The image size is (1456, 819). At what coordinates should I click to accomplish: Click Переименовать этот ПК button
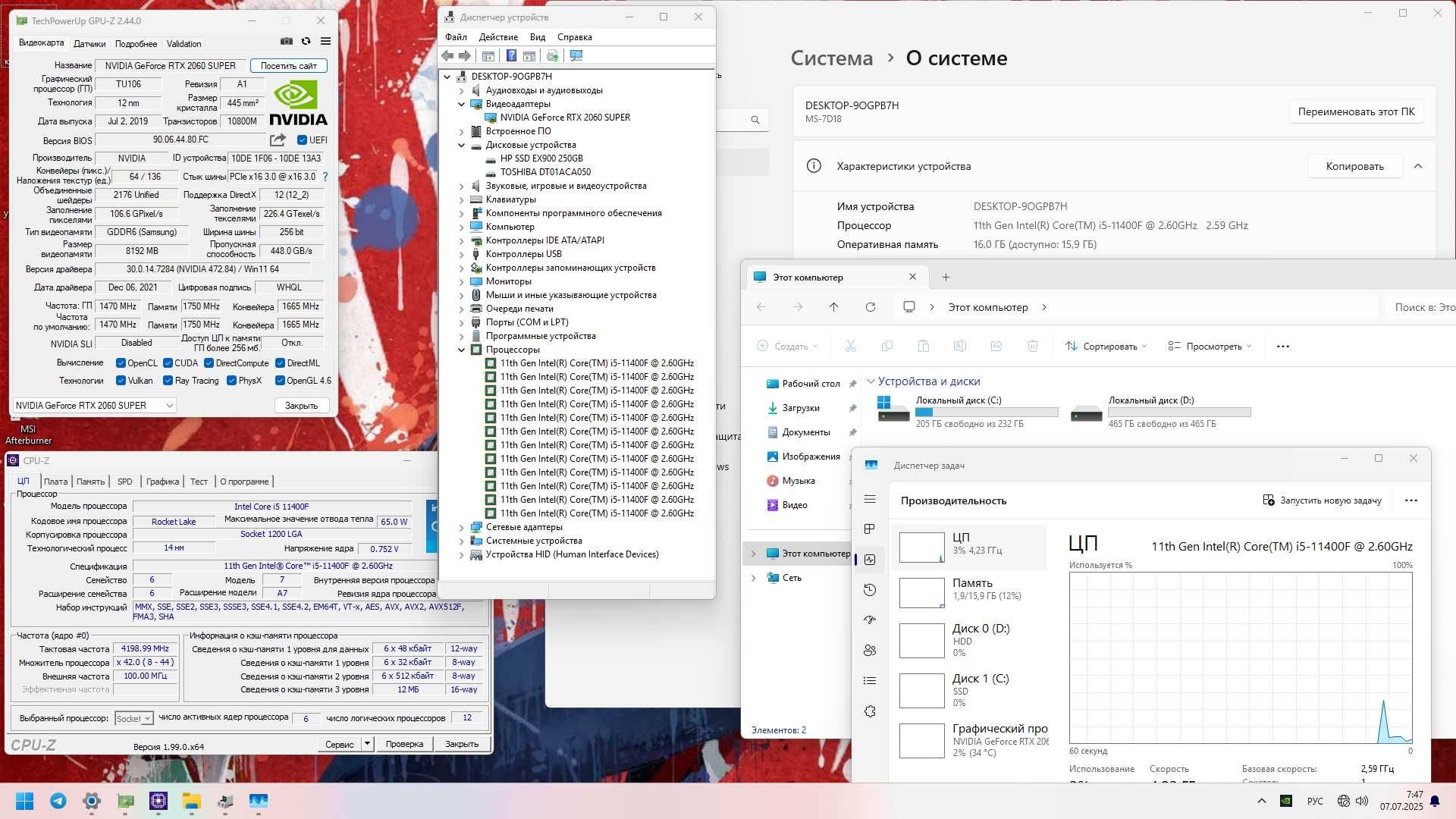click(x=1356, y=111)
